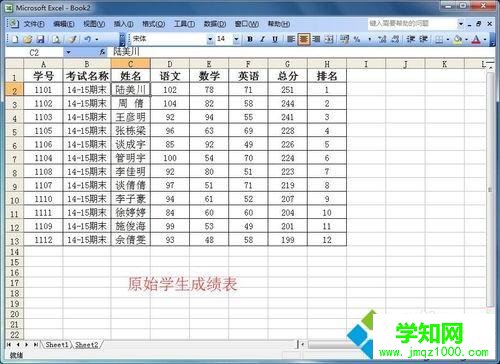Click the Save floppy disk icon
This screenshot has width=500, height=364.
point(41,39)
